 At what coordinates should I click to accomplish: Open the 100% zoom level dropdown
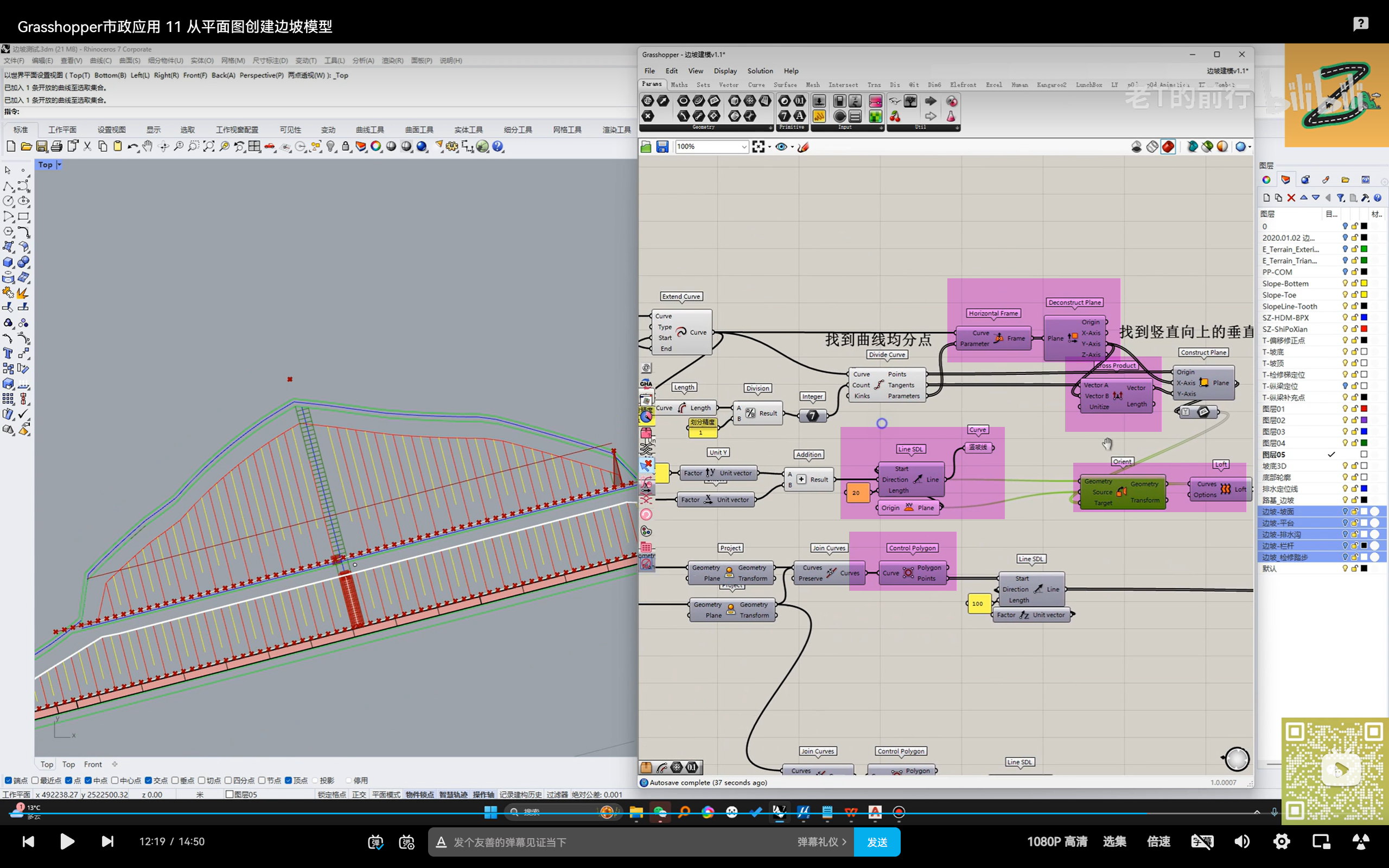(x=743, y=147)
